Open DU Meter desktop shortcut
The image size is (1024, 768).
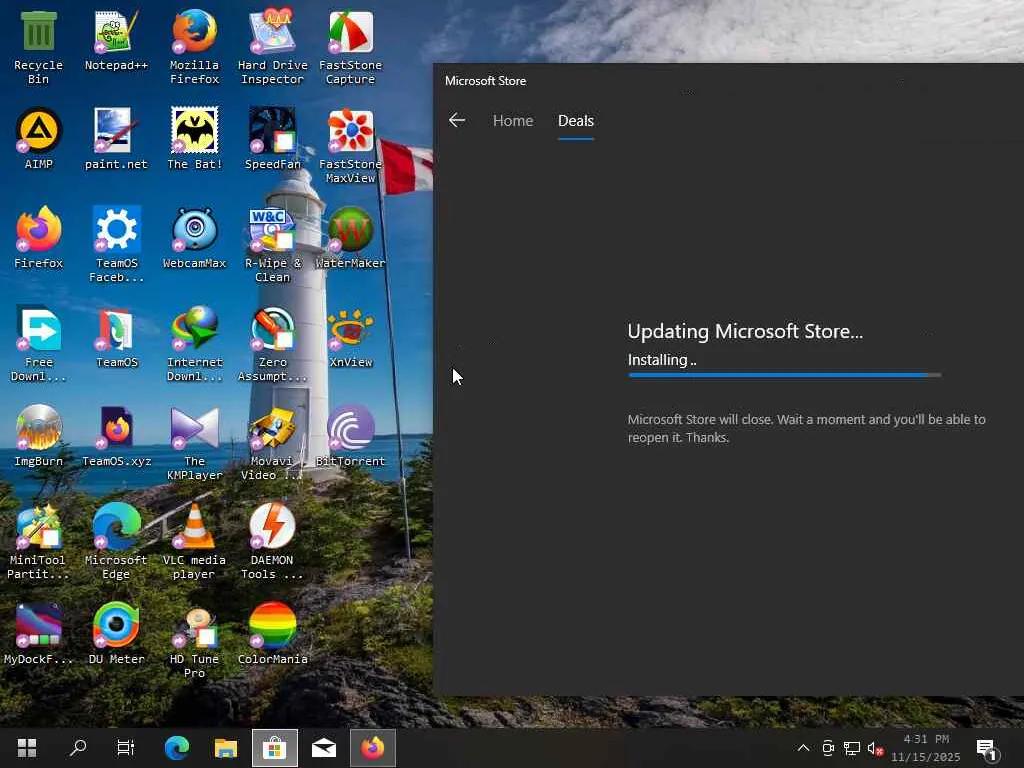point(116,634)
